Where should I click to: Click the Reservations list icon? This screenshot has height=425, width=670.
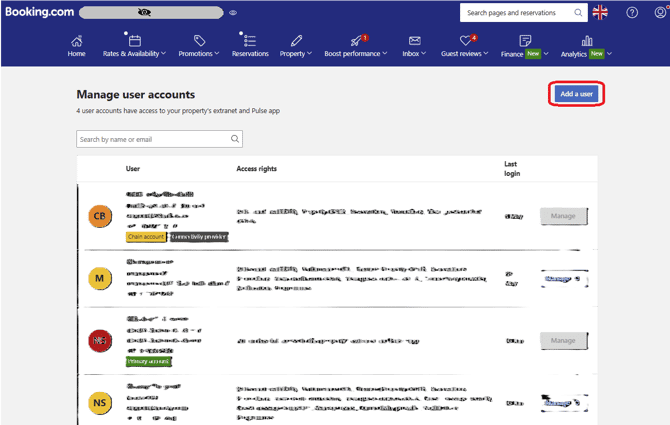pyautogui.click(x=249, y=40)
